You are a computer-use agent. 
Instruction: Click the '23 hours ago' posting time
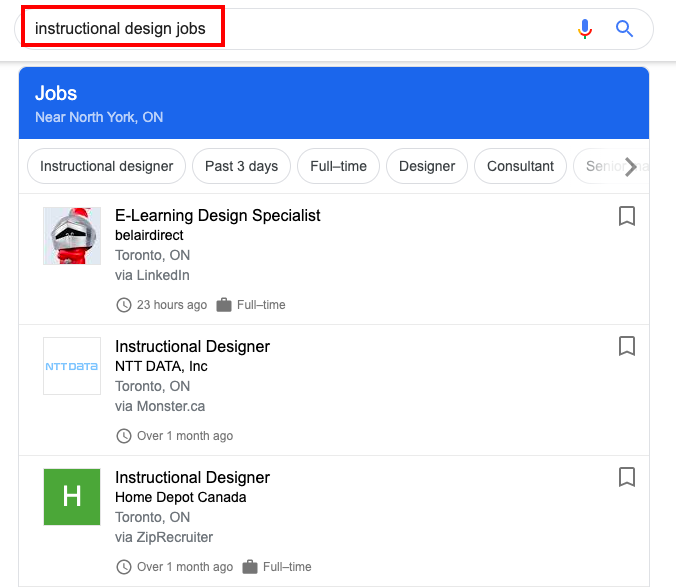(x=172, y=305)
